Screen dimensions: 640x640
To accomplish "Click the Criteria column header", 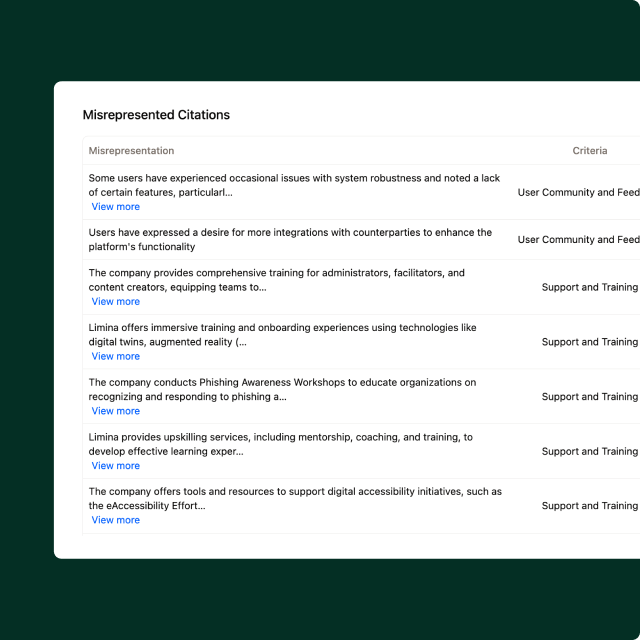I will (x=589, y=151).
